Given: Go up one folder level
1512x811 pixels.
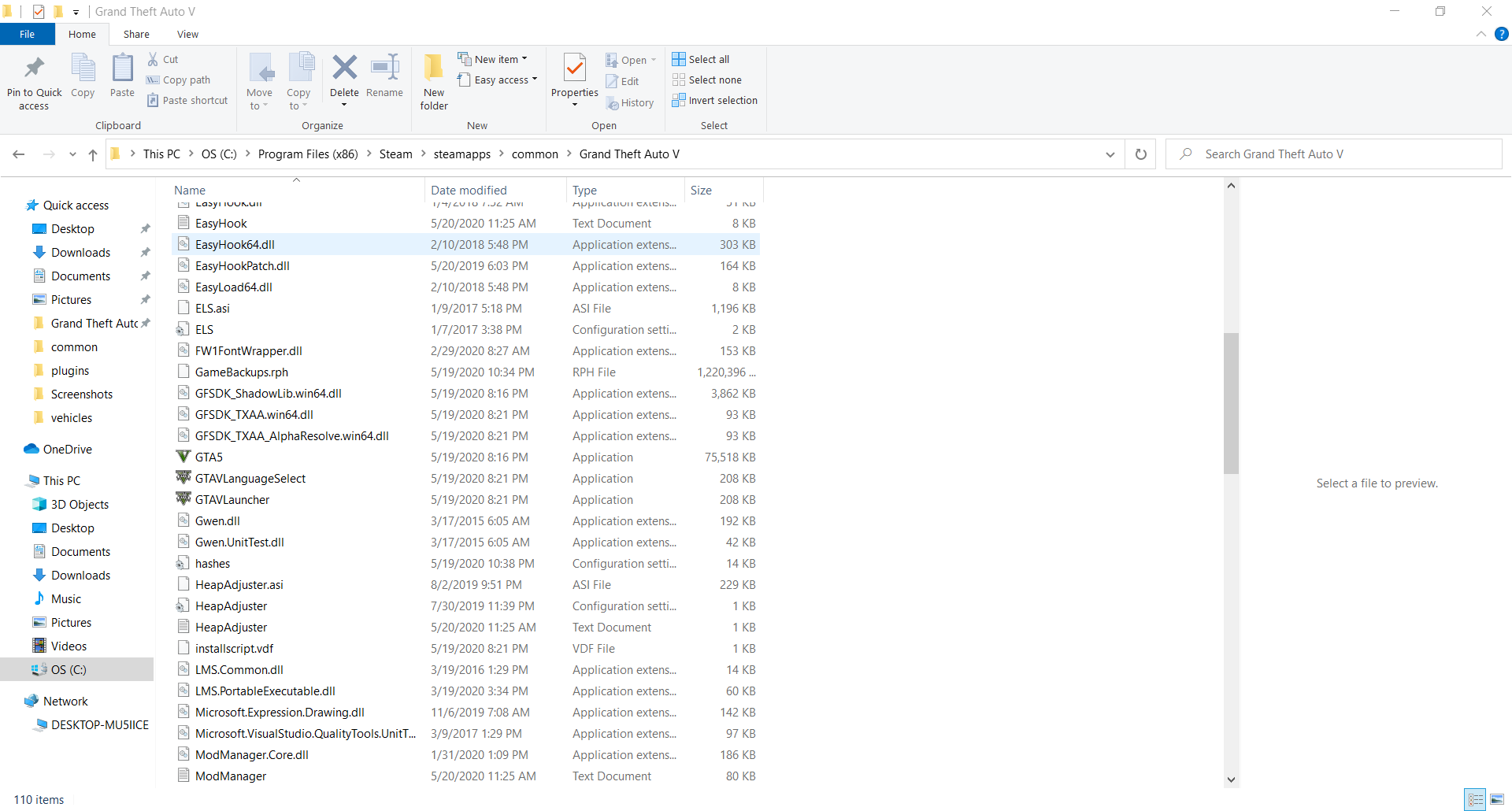Looking at the screenshot, I should [93, 154].
